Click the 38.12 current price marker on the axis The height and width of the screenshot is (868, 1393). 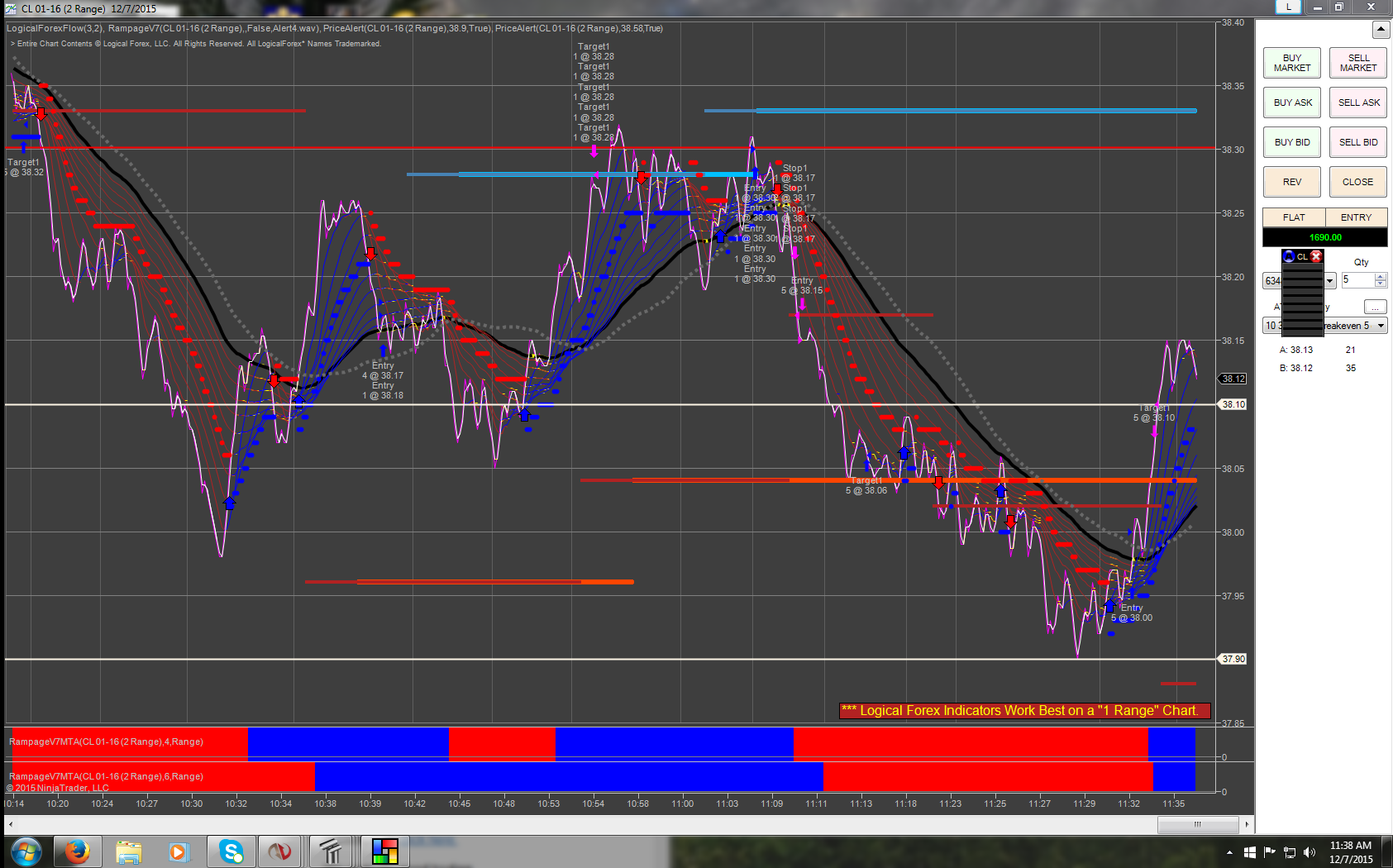1233,379
